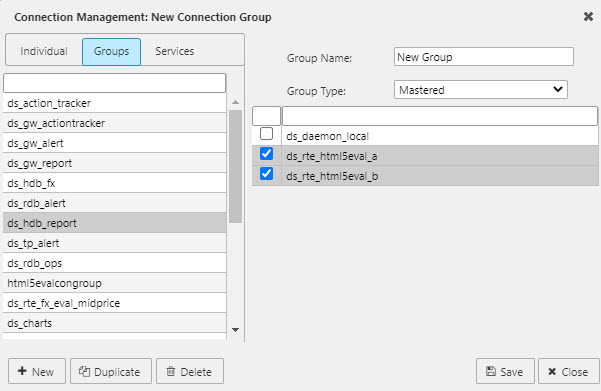Open the Services tab
The width and height of the screenshot is (601, 391).
coord(174,51)
